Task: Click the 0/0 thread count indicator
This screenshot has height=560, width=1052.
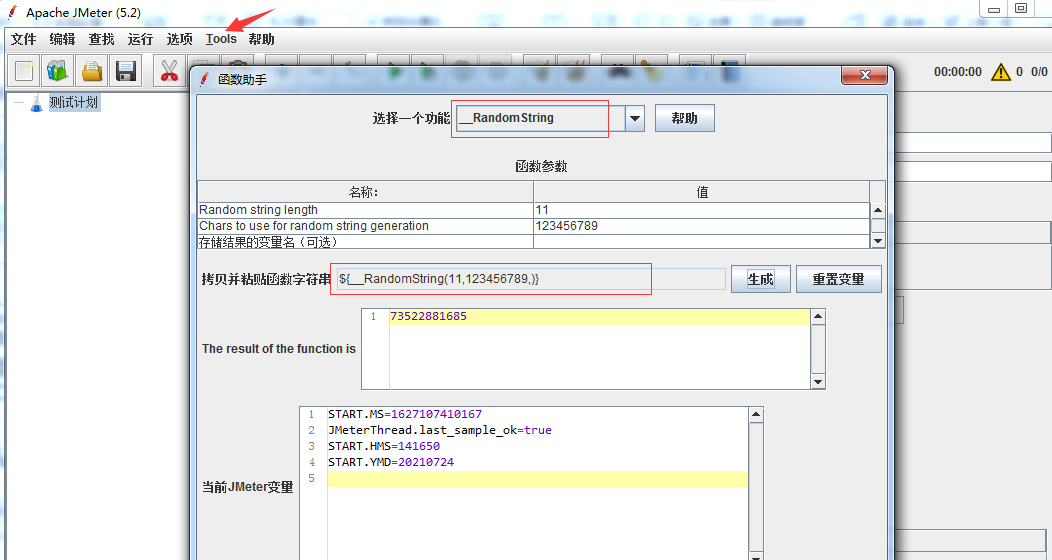Action: pyautogui.click(x=1039, y=72)
